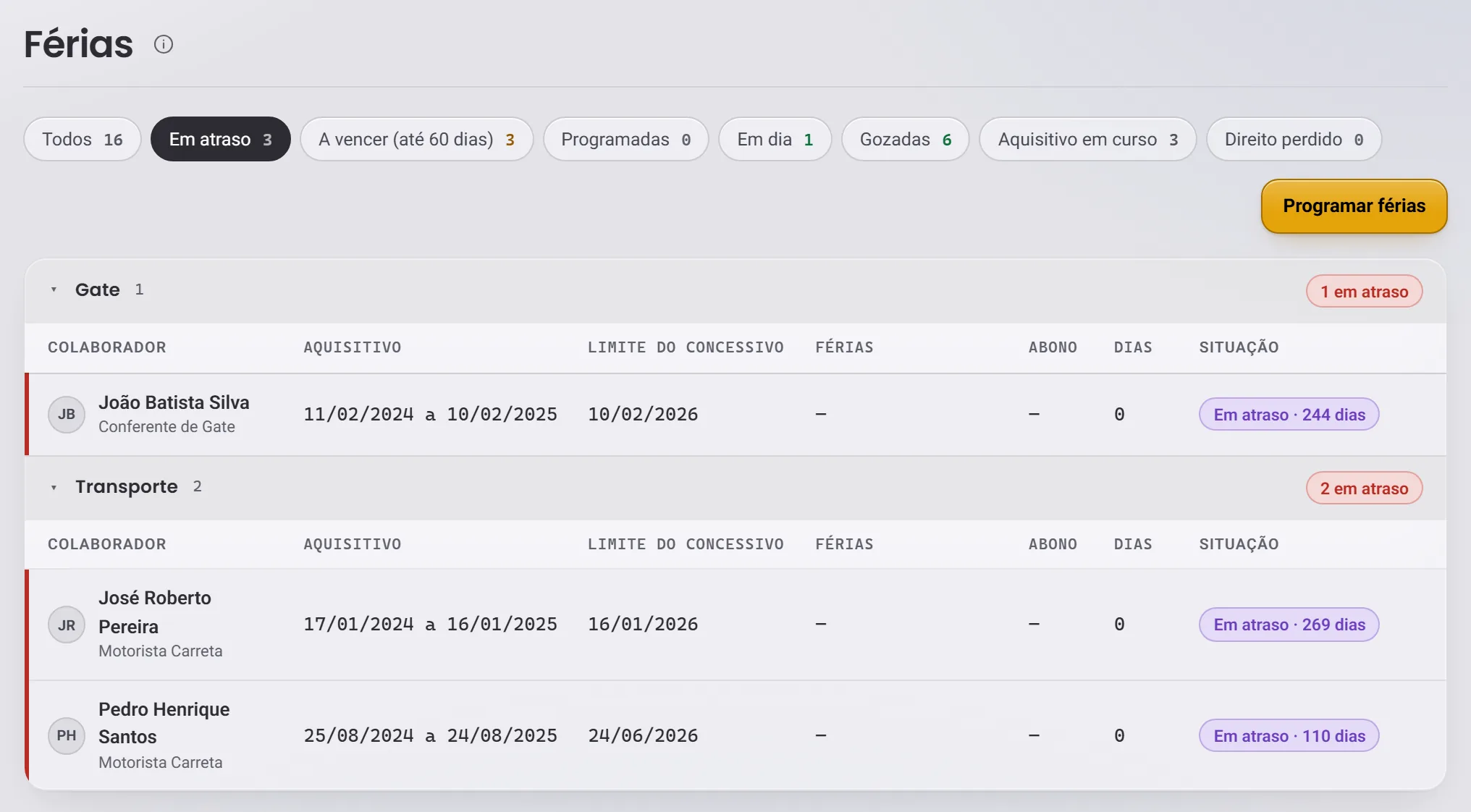Click the Férias page heading

tap(78, 44)
